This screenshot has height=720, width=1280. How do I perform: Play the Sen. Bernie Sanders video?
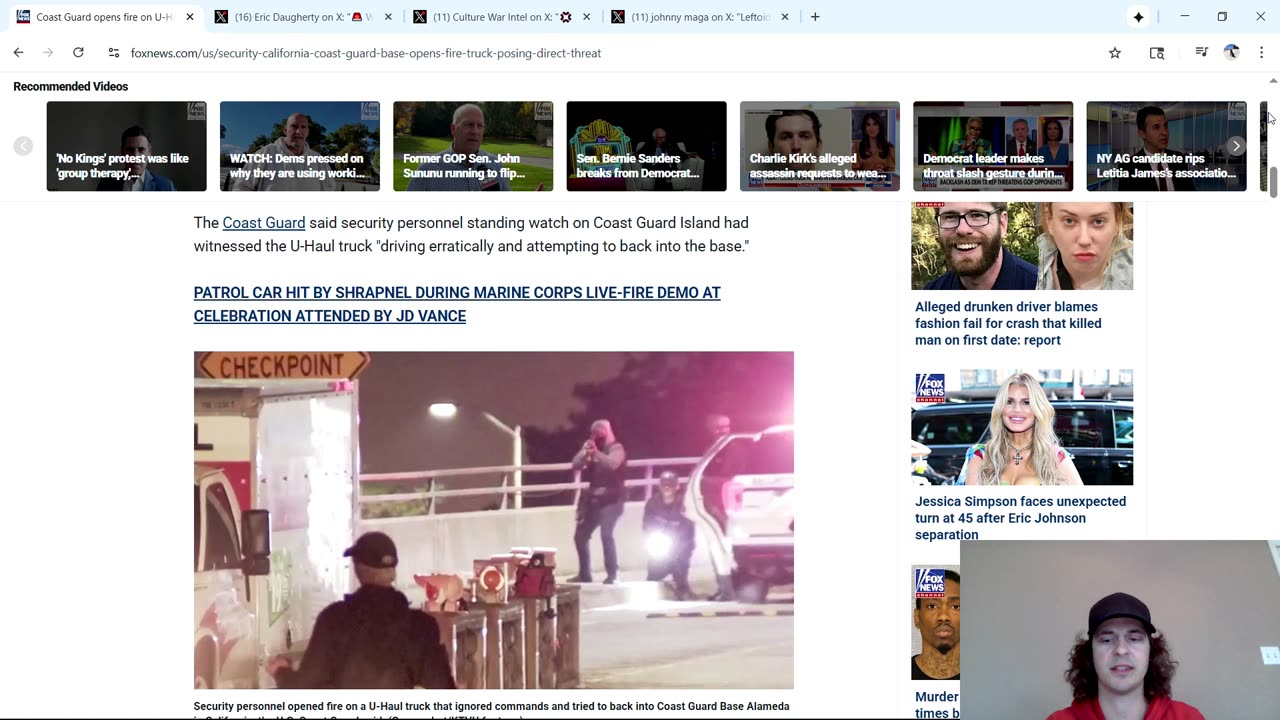646,146
